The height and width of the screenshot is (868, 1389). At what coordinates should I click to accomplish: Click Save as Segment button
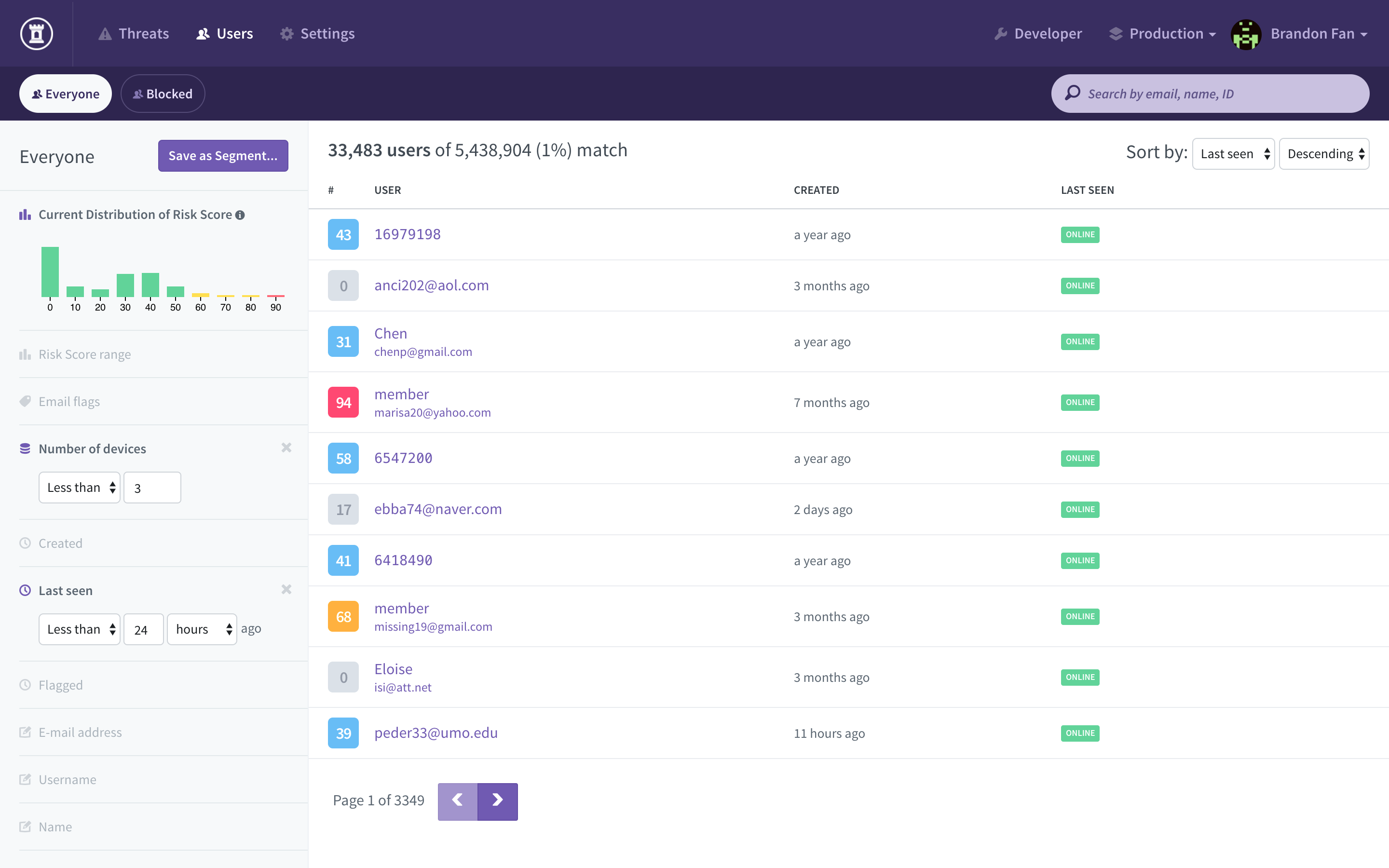click(223, 156)
